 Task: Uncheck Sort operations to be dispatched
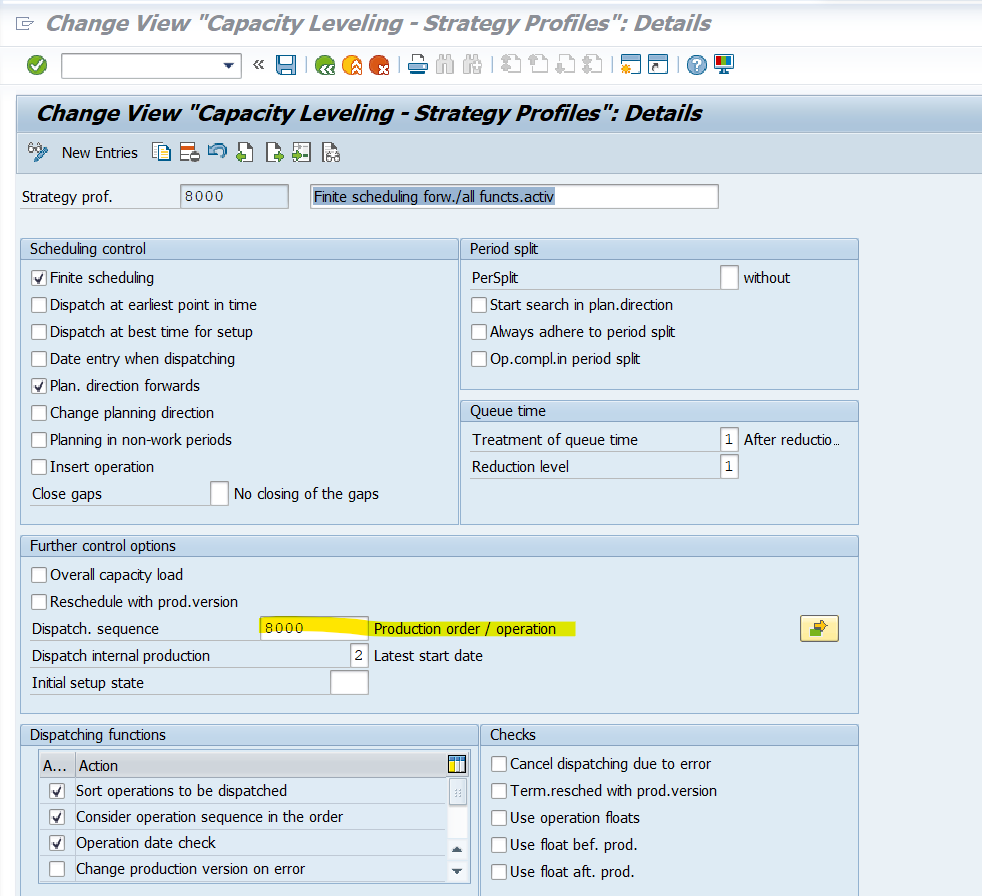point(57,791)
